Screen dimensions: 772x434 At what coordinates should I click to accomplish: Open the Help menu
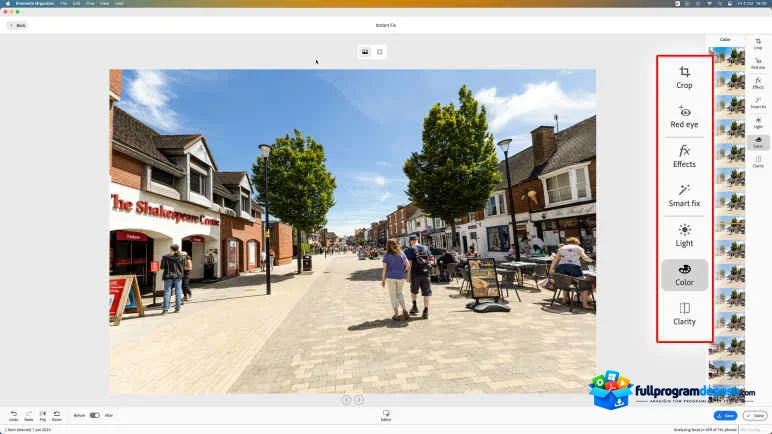[x=119, y=3]
